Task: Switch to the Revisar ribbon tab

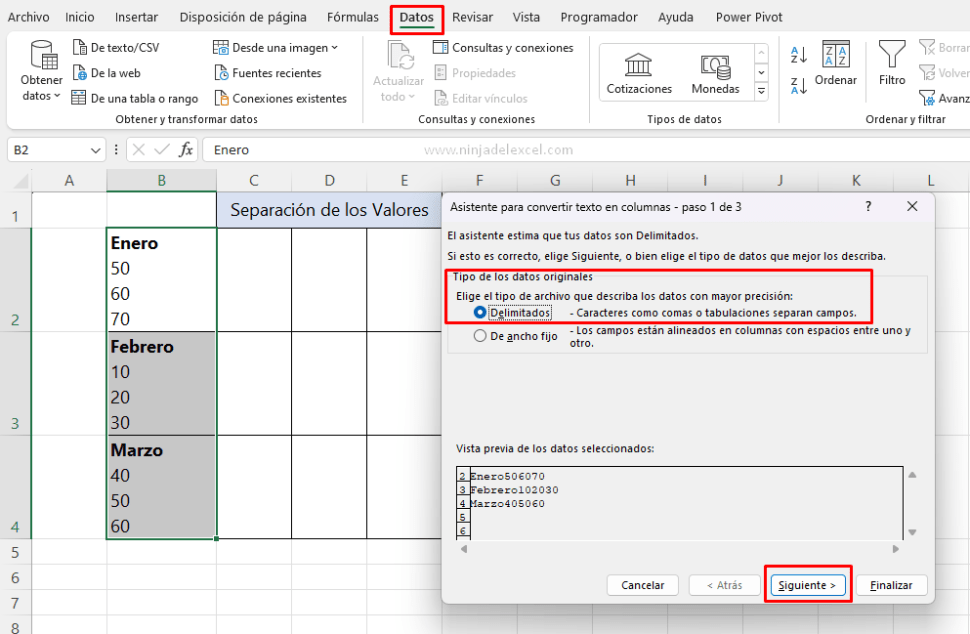Action: tap(472, 17)
